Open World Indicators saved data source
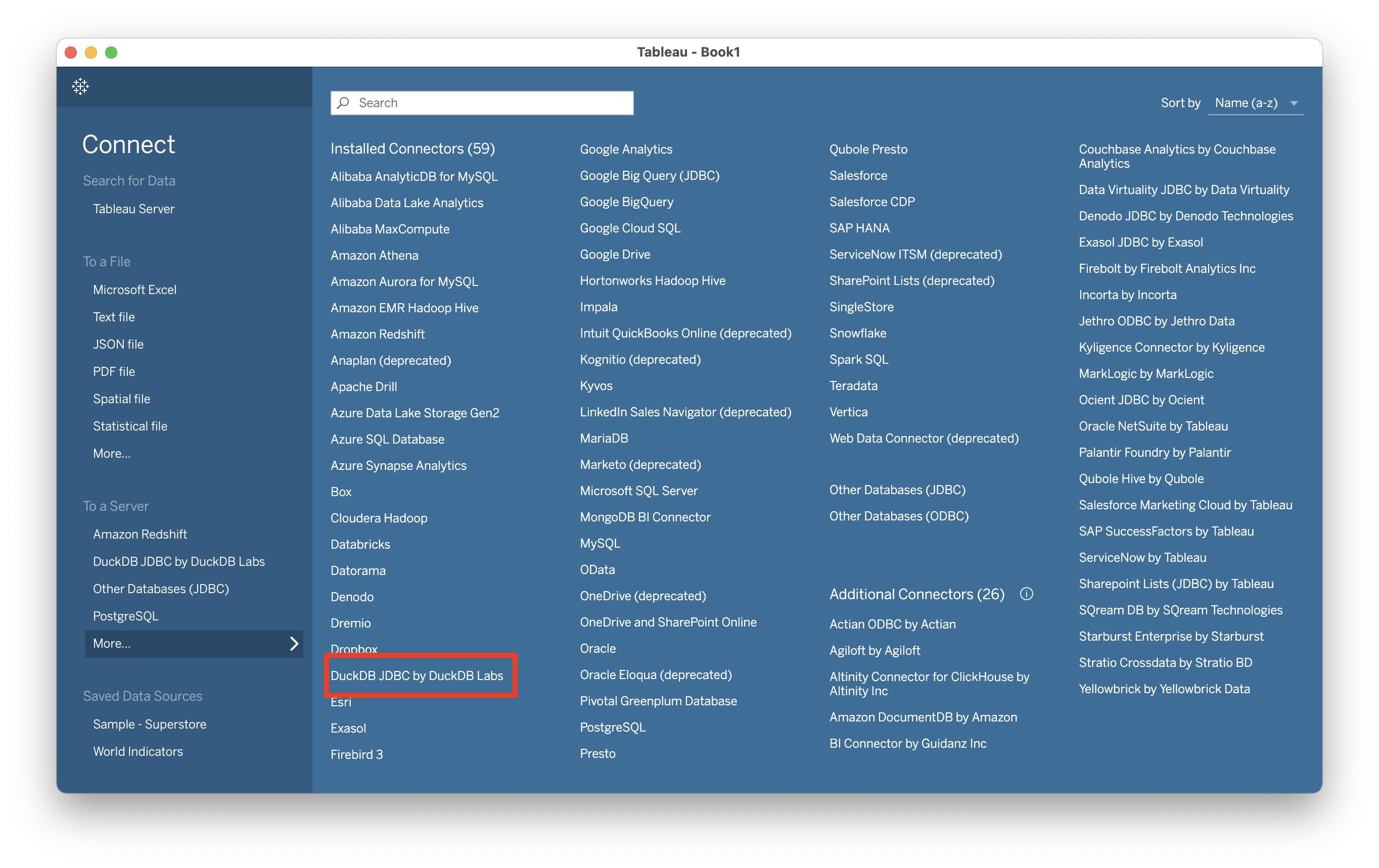Screen dimensions: 1379x868 point(138,752)
